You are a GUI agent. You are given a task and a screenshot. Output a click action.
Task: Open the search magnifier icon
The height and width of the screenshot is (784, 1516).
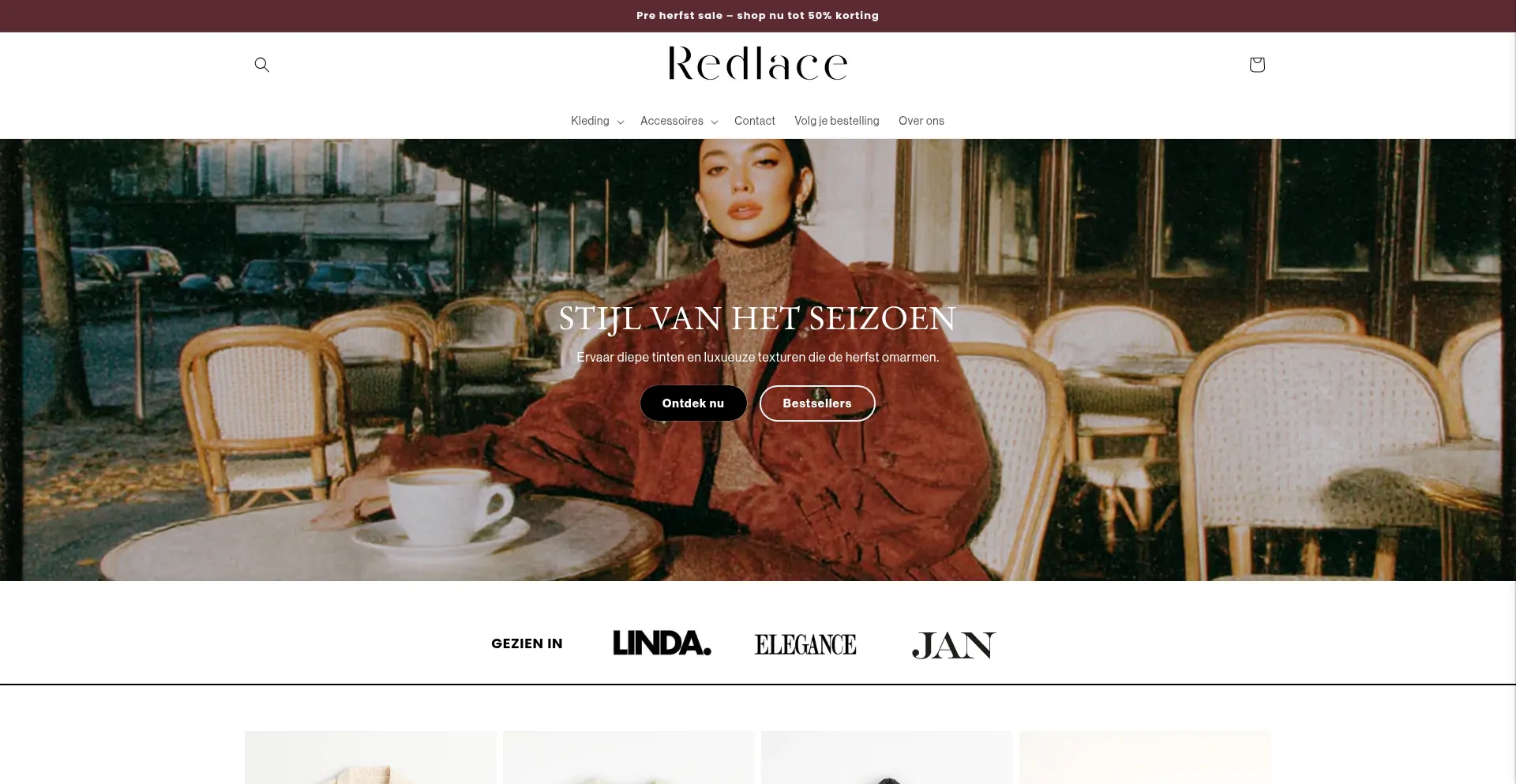coord(262,65)
